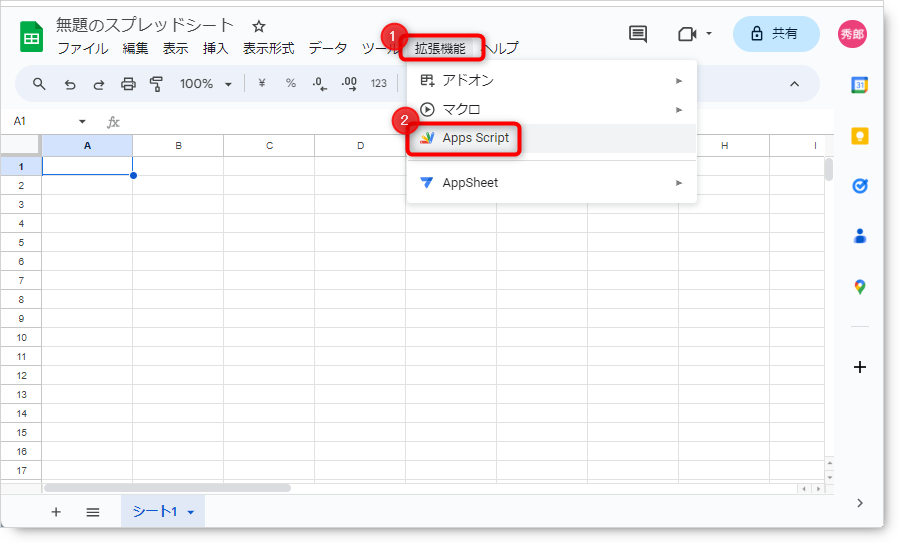Click the video meeting camera icon
Viewport: 899px width, 543px height.
[x=687, y=34]
